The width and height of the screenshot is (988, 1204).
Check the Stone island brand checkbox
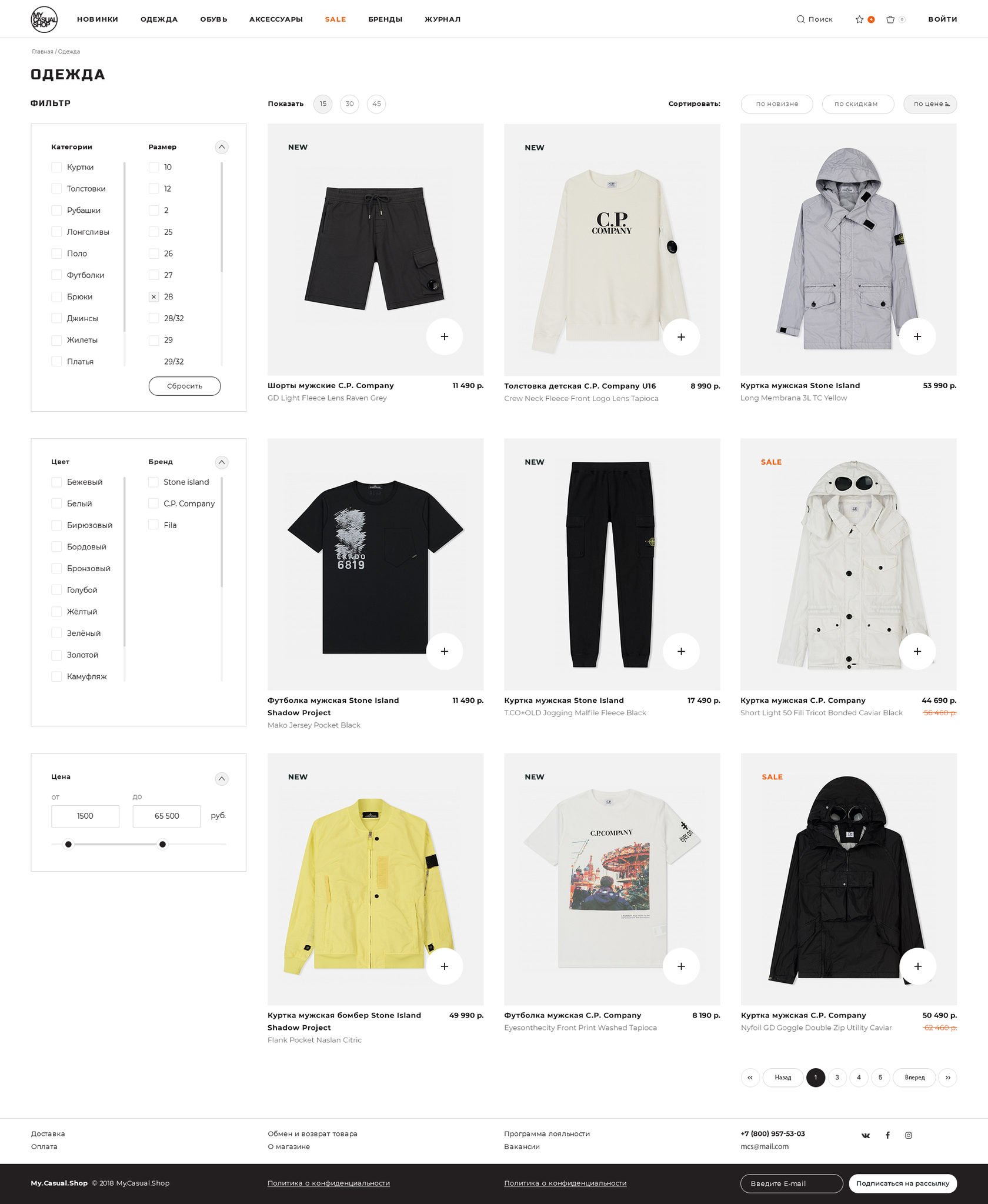tap(153, 482)
